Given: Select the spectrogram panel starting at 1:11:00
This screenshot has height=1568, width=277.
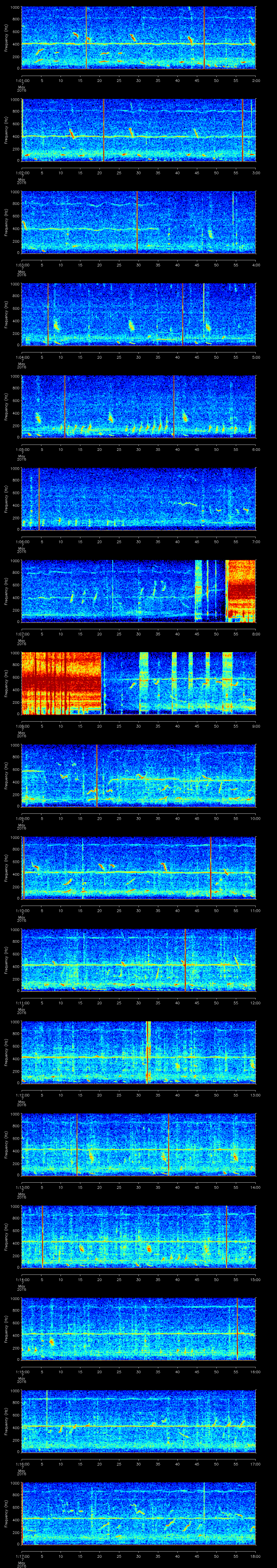Looking at the screenshot, I should coord(139,960).
